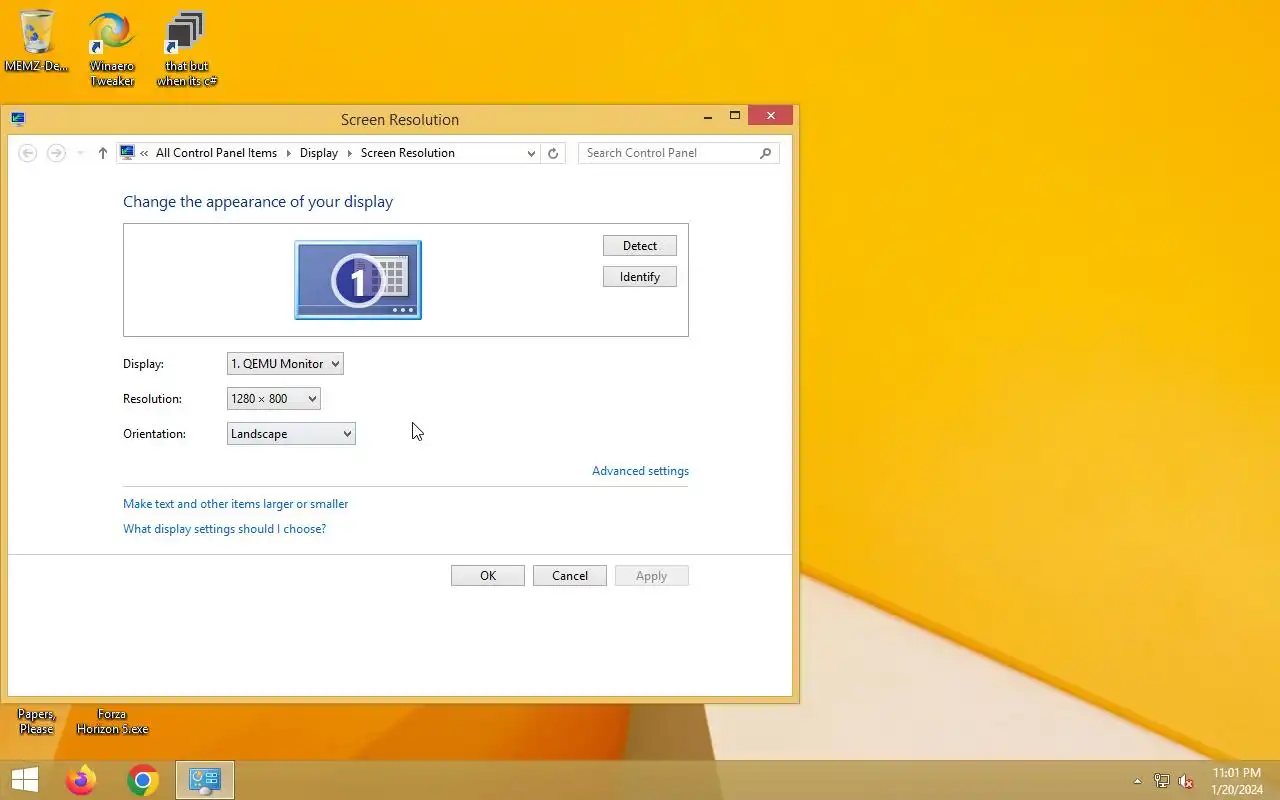Image resolution: width=1280 pixels, height=800 pixels.
Task: Open "What display settings should I choose?" link
Action: click(x=225, y=529)
